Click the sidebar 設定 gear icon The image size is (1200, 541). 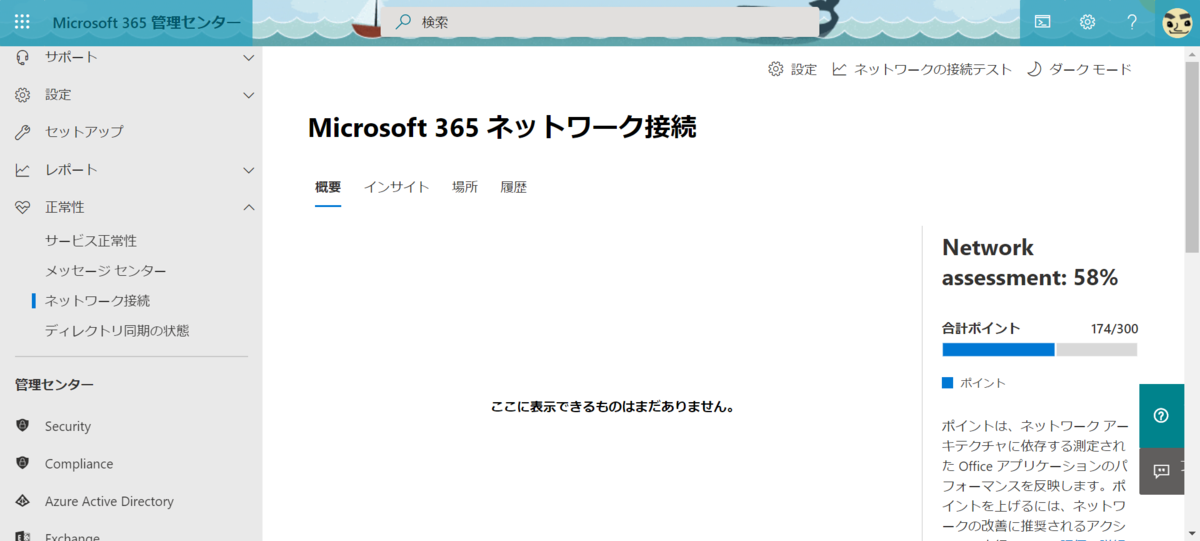click(22, 95)
